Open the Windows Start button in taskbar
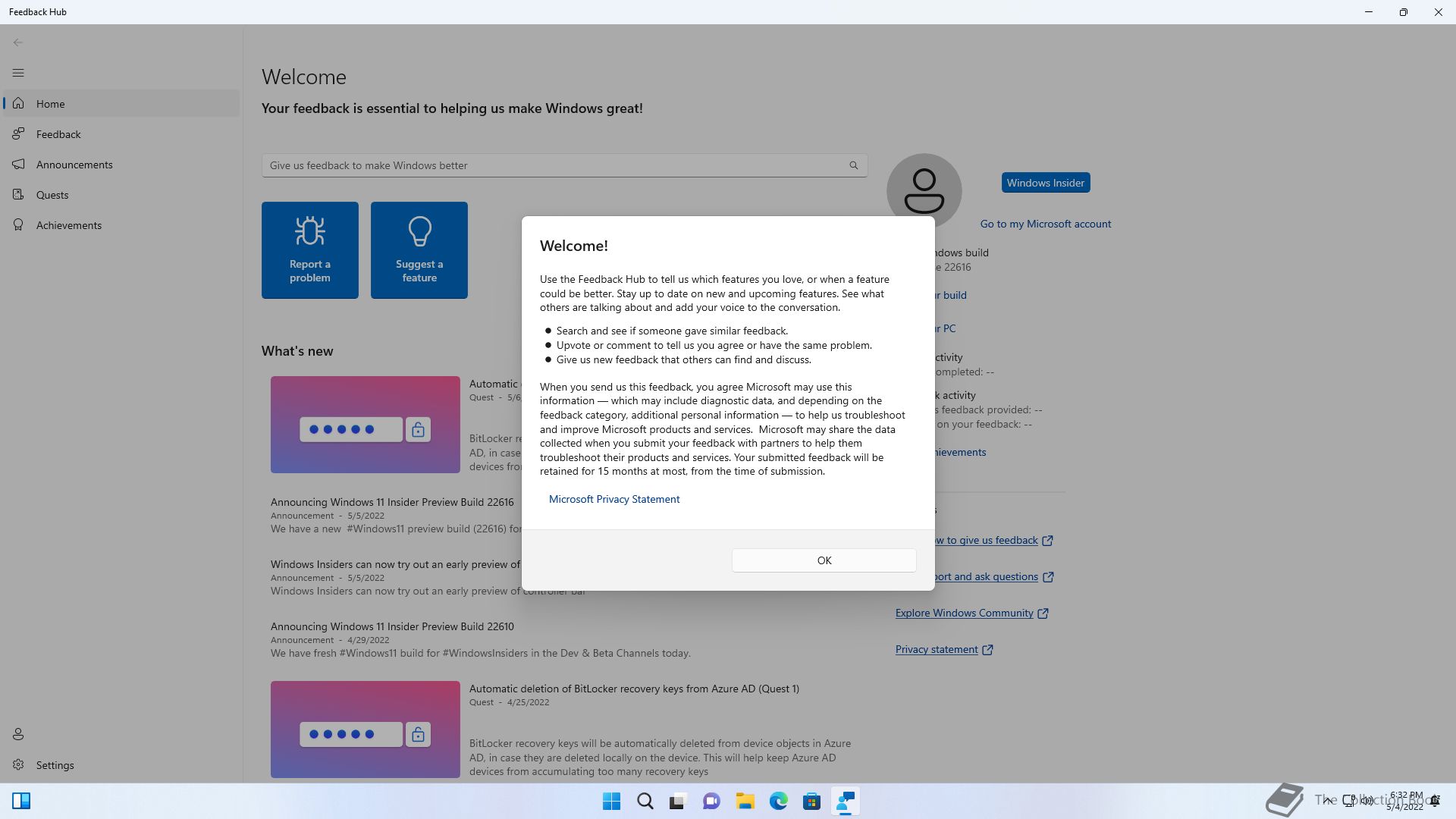Image resolution: width=1456 pixels, height=819 pixels. pyautogui.click(x=611, y=801)
